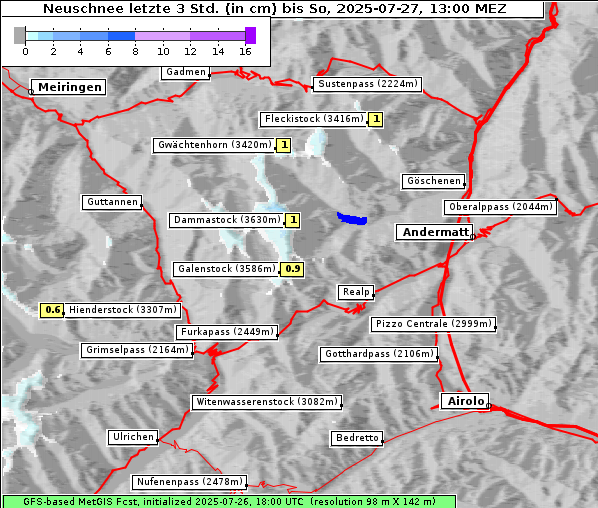
Task: Click Fleckistock snow value 1 box
Action: click(x=376, y=119)
